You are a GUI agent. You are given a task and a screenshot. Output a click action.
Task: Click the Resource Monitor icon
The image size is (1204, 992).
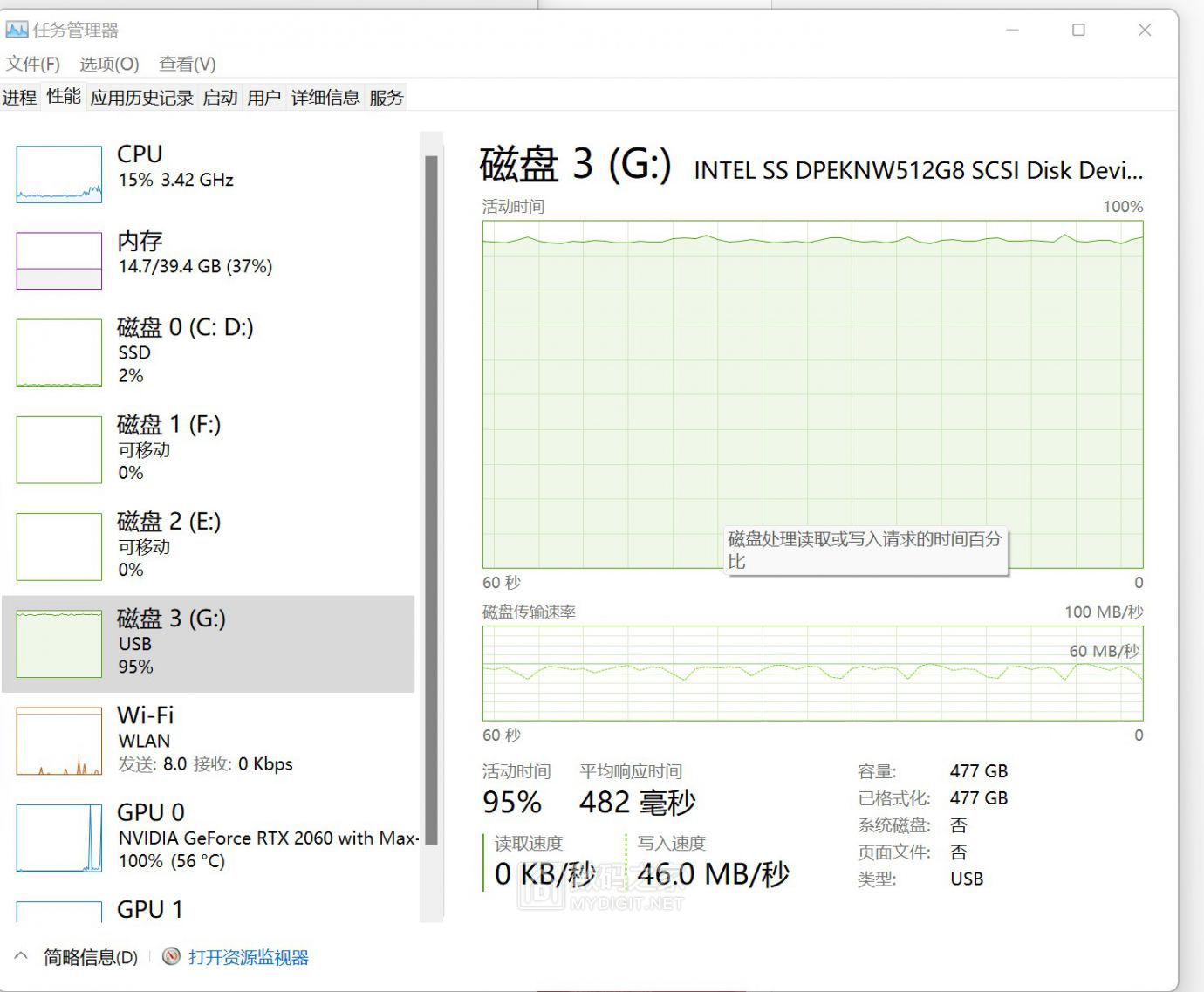172,957
